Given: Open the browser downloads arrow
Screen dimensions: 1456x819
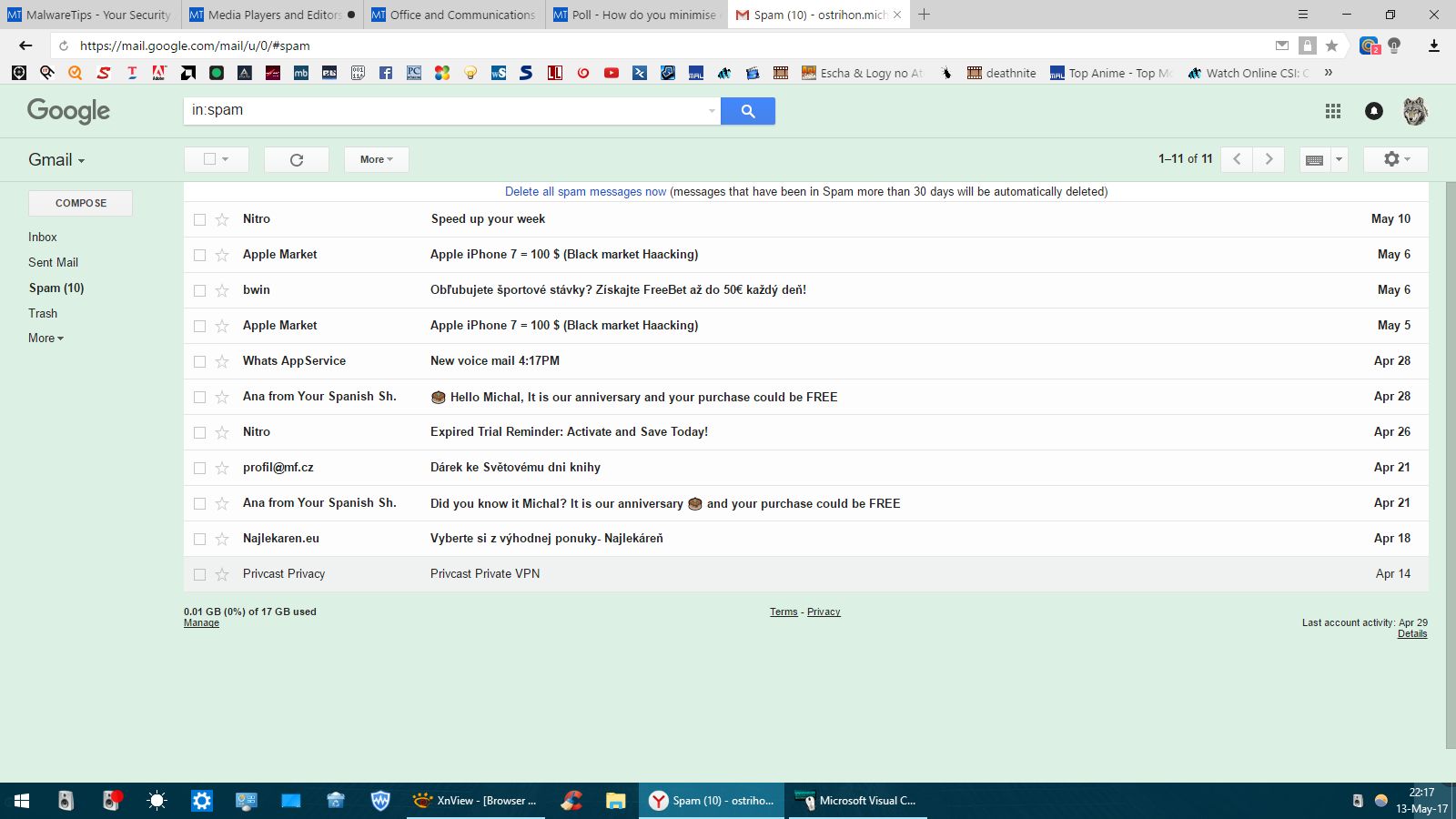Looking at the screenshot, I should [1434, 45].
